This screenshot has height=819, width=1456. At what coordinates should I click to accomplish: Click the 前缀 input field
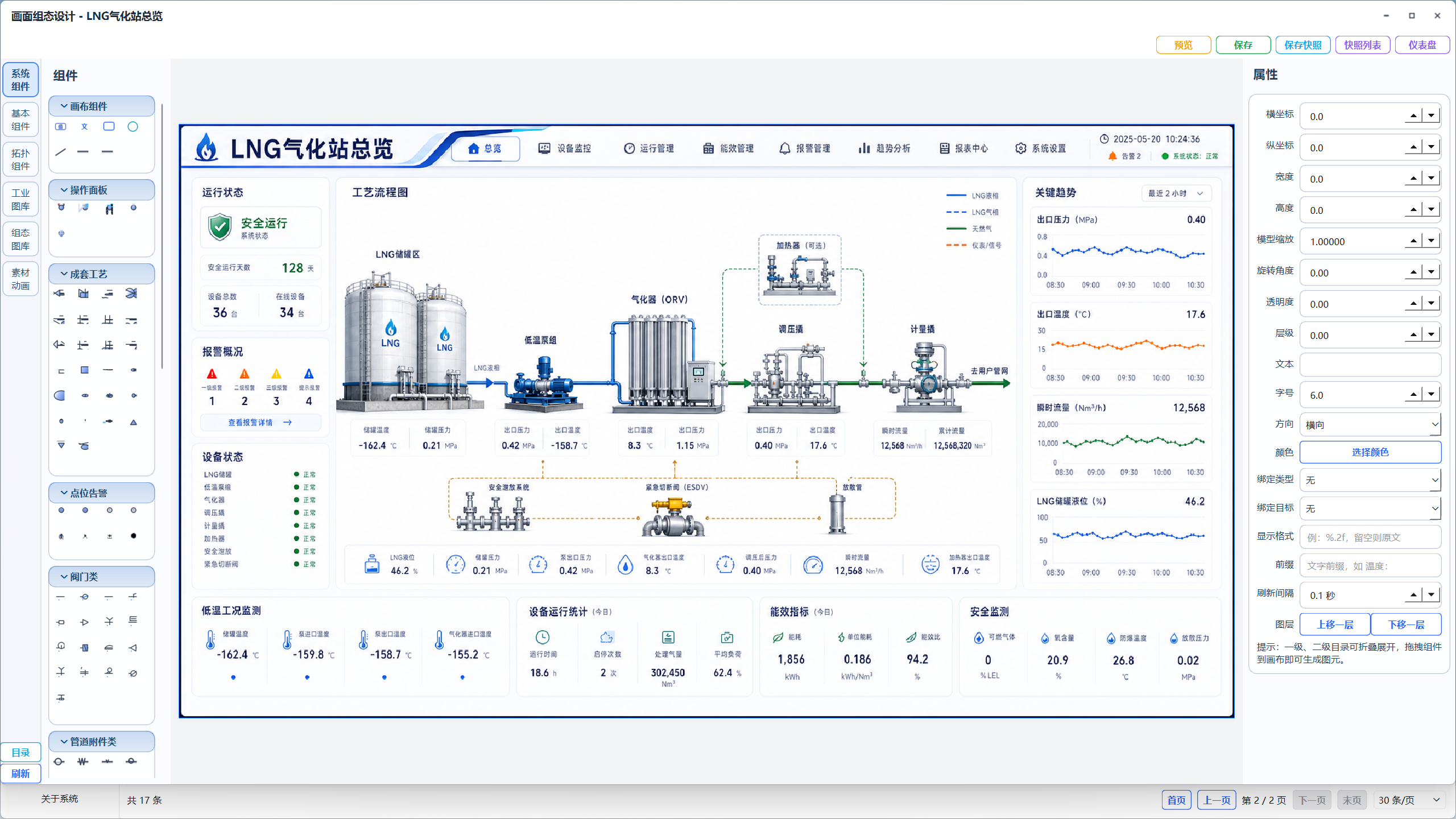point(1370,565)
